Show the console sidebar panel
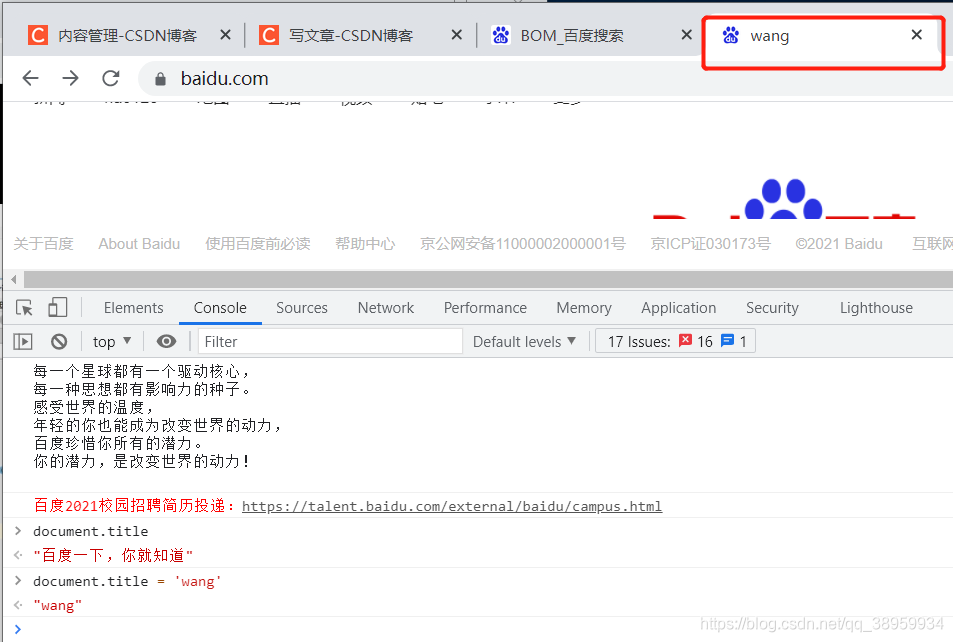The width and height of the screenshot is (953, 642). pyautogui.click(x=22, y=342)
